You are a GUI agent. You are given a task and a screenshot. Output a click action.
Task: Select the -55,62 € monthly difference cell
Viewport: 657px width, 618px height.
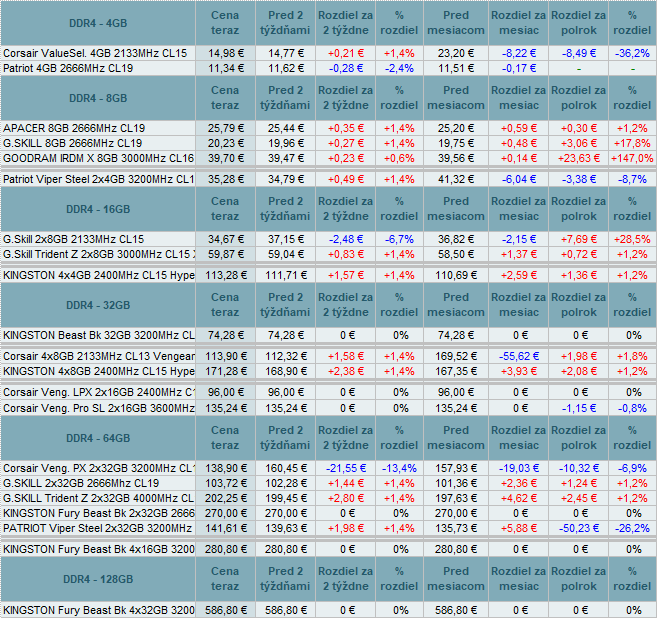click(x=519, y=356)
